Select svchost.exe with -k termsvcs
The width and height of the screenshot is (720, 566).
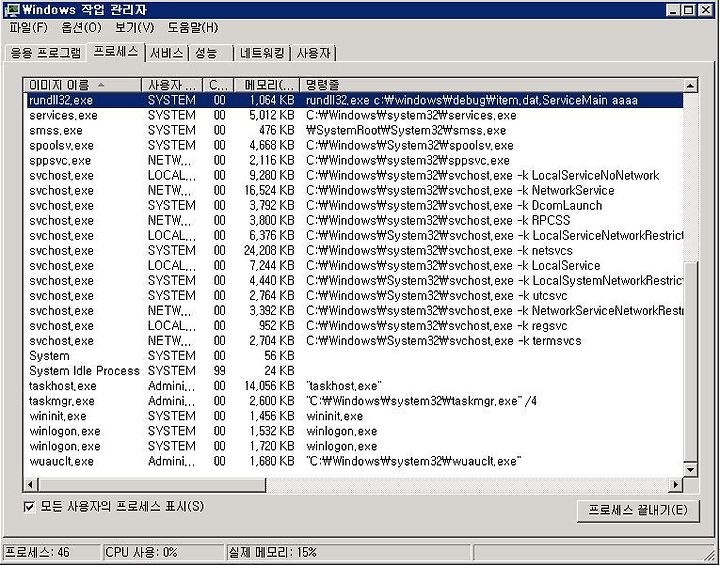point(354,341)
